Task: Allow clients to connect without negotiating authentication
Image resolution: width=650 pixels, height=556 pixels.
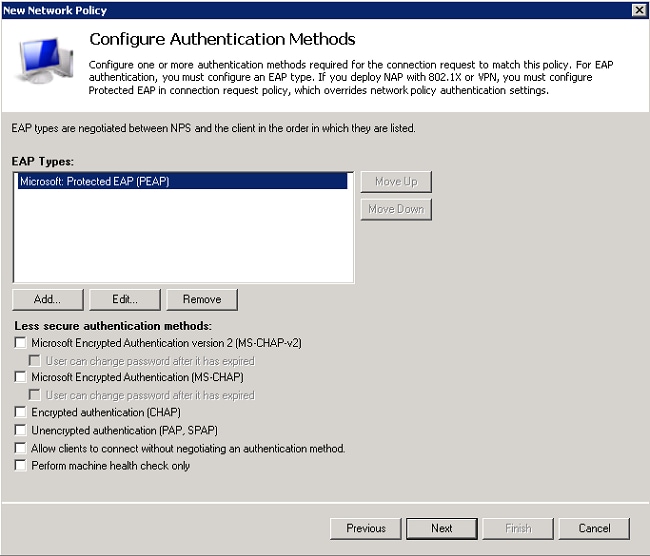Action: pos(20,448)
